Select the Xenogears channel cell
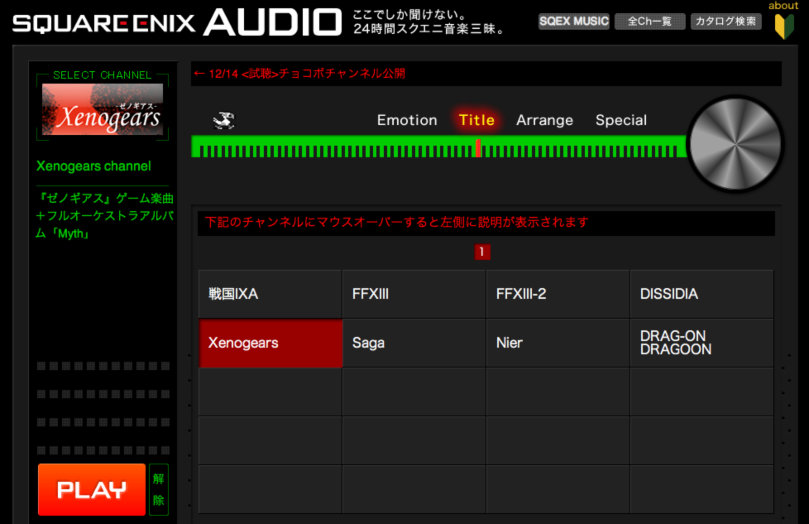Viewport: 809px width, 524px height. tap(270, 343)
